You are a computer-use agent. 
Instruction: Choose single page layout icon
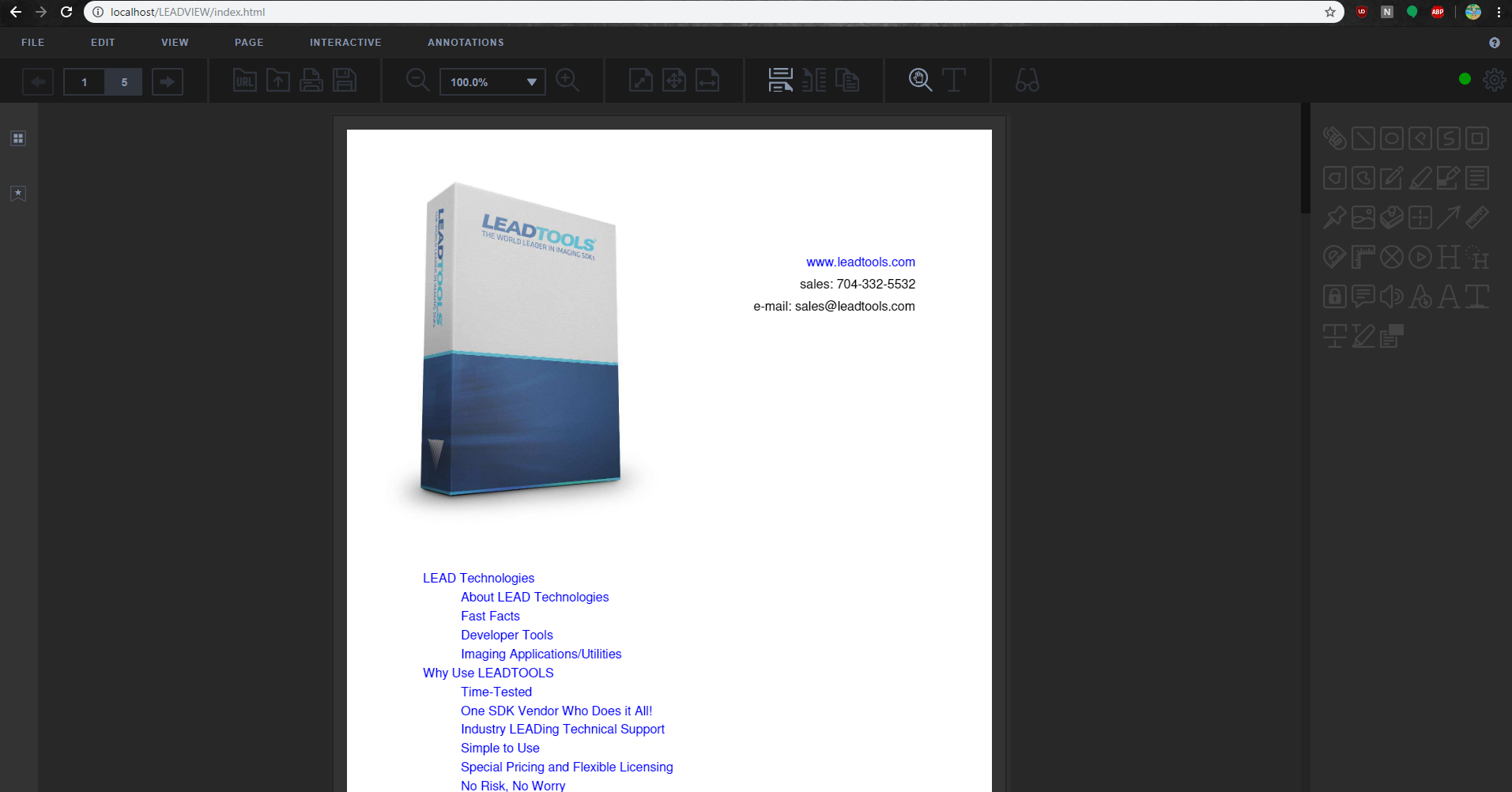781,81
